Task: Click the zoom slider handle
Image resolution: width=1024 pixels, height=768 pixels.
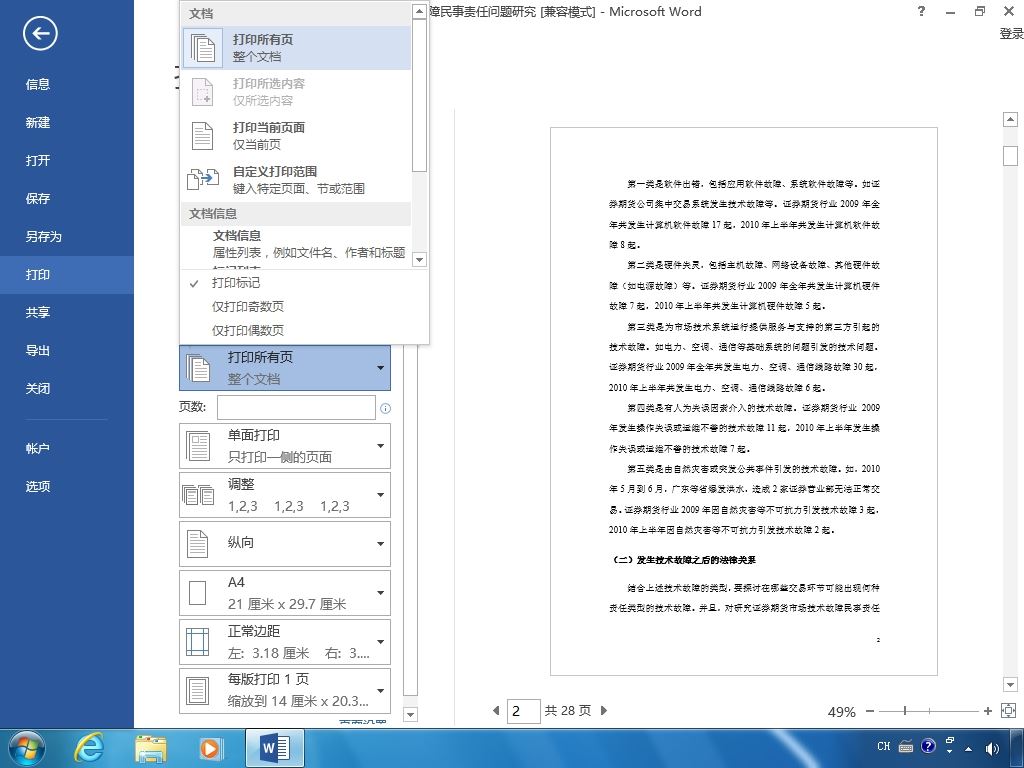Action: (905, 711)
